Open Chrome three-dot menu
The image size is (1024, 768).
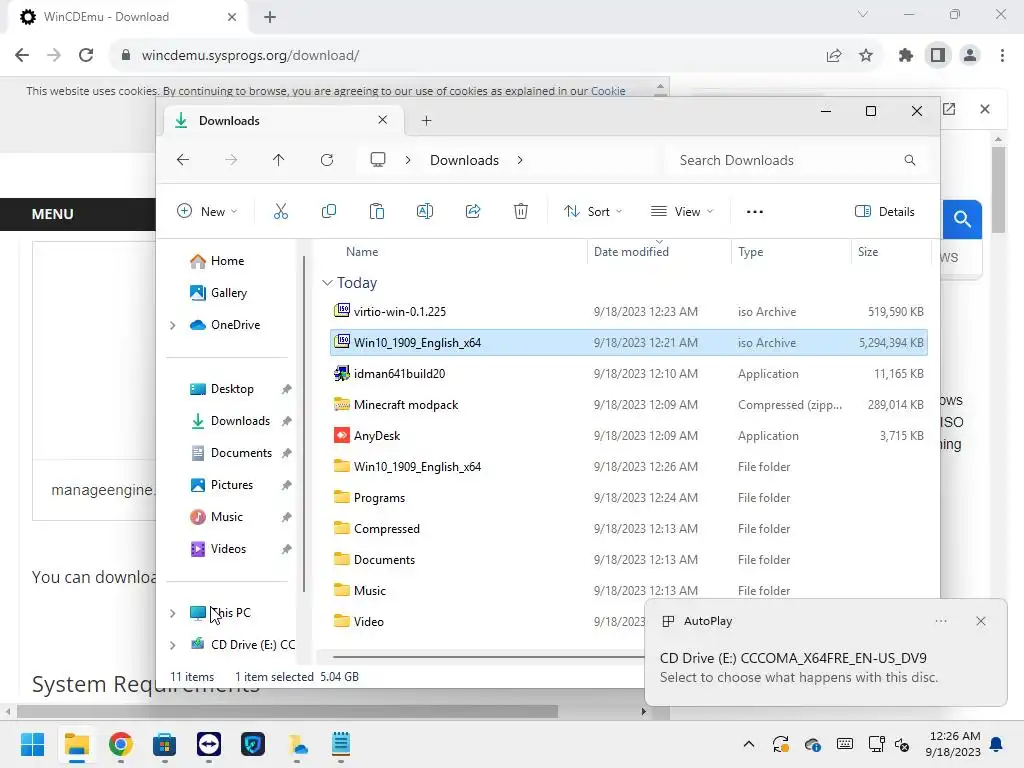pyautogui.click(x=1002, y=56)
